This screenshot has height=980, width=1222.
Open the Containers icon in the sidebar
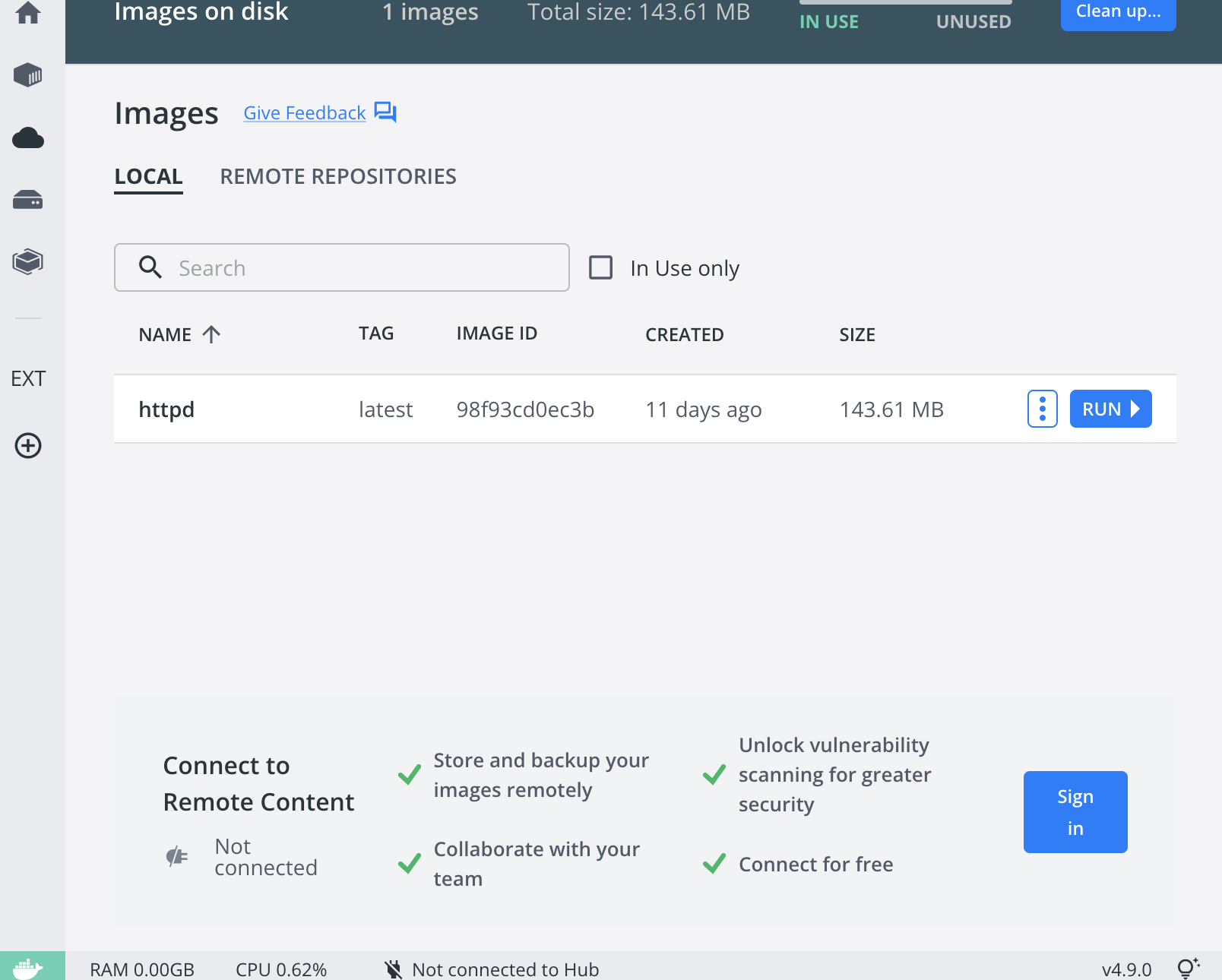28,75
